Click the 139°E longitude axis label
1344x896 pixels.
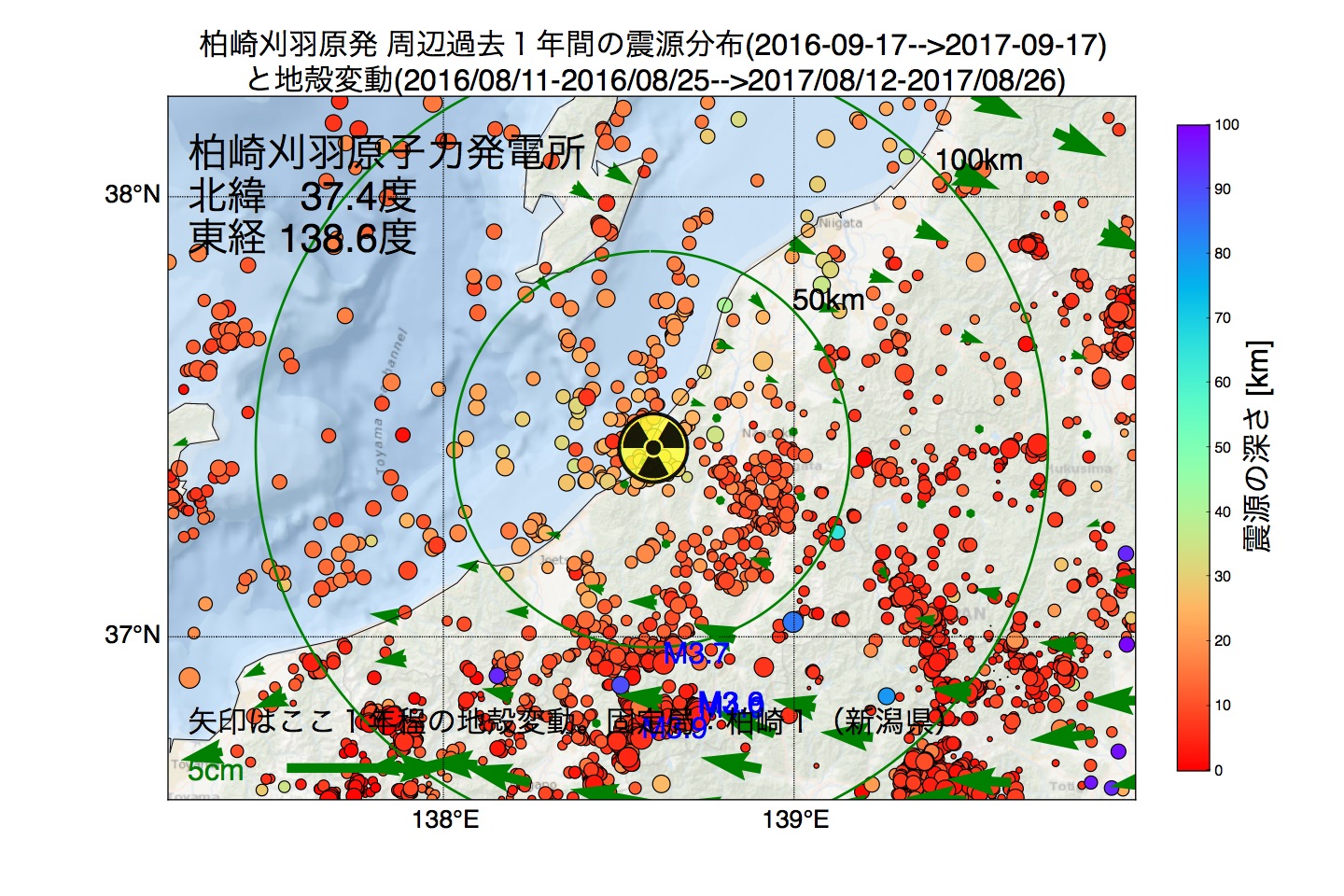click(x=794, y=820)
